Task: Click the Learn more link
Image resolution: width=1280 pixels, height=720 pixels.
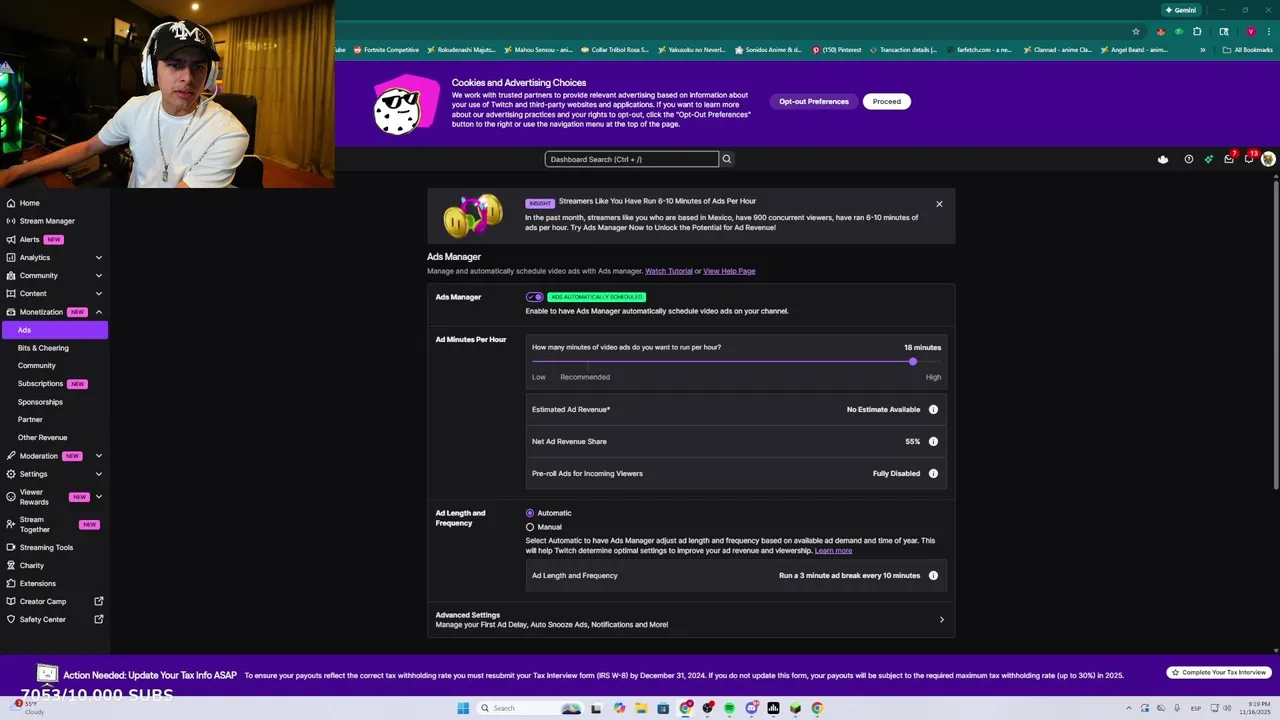Action: click(833, 551)
